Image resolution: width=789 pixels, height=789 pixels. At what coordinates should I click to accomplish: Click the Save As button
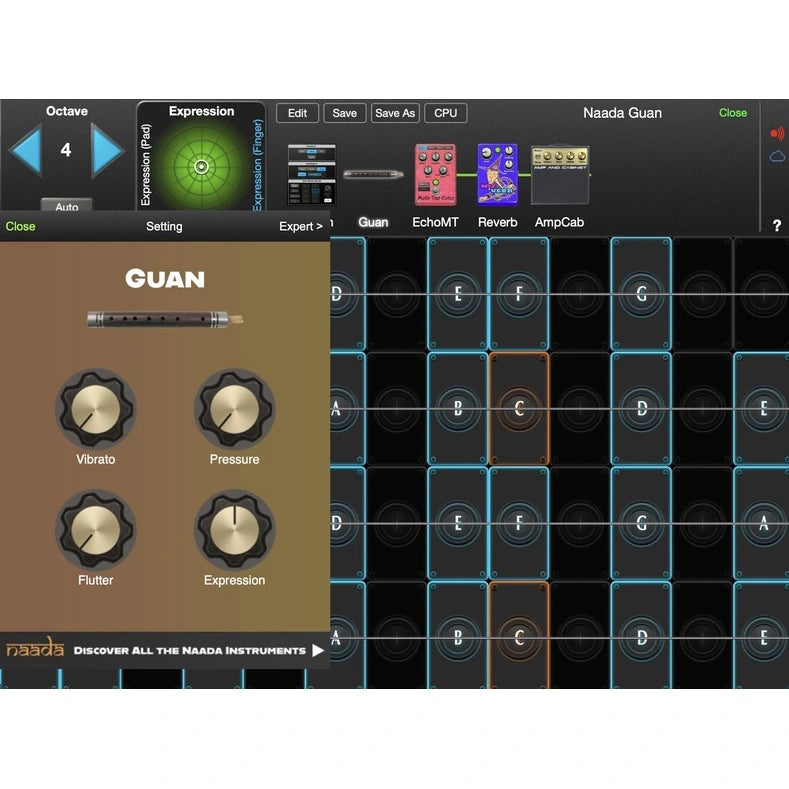point(395,113)
